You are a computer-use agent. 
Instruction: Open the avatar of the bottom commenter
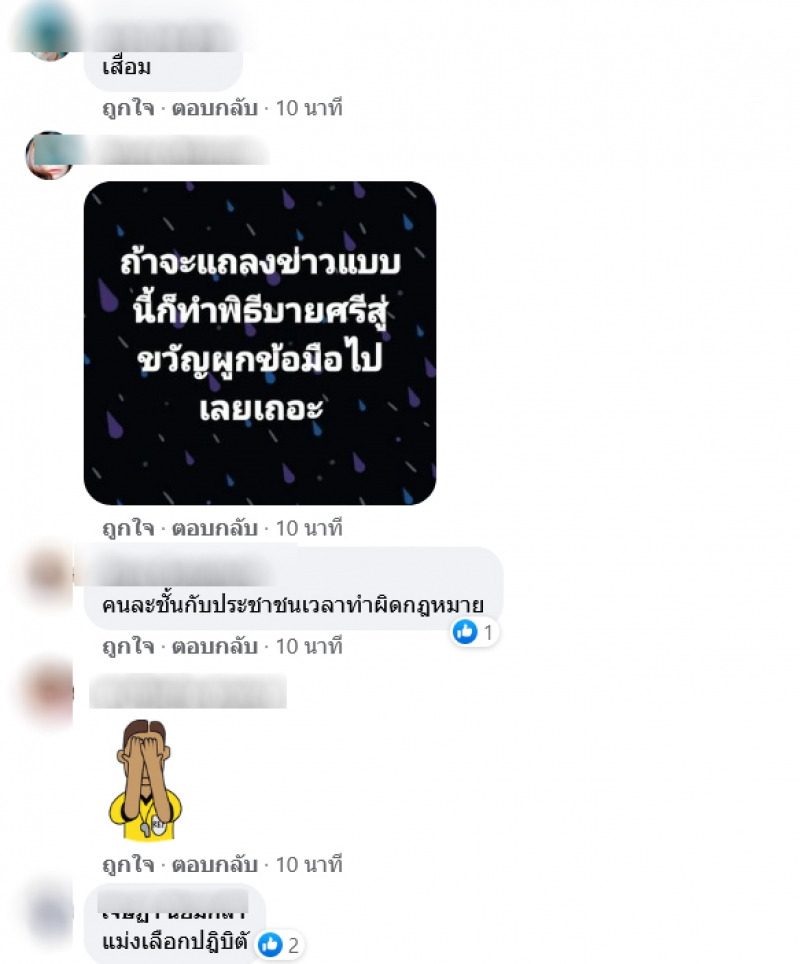pyautogui.click(x=49, y=914)
